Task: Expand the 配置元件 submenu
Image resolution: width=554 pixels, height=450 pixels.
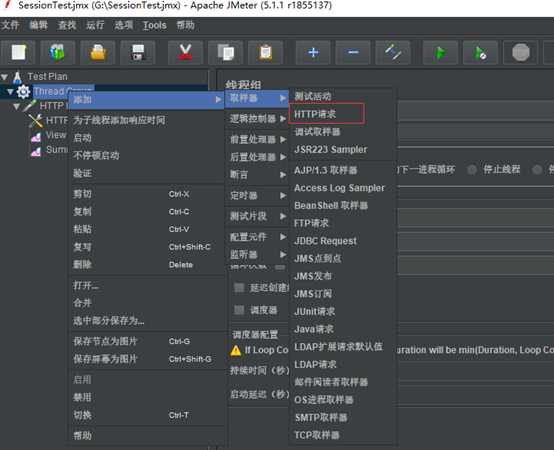Action: pos(257,237)
